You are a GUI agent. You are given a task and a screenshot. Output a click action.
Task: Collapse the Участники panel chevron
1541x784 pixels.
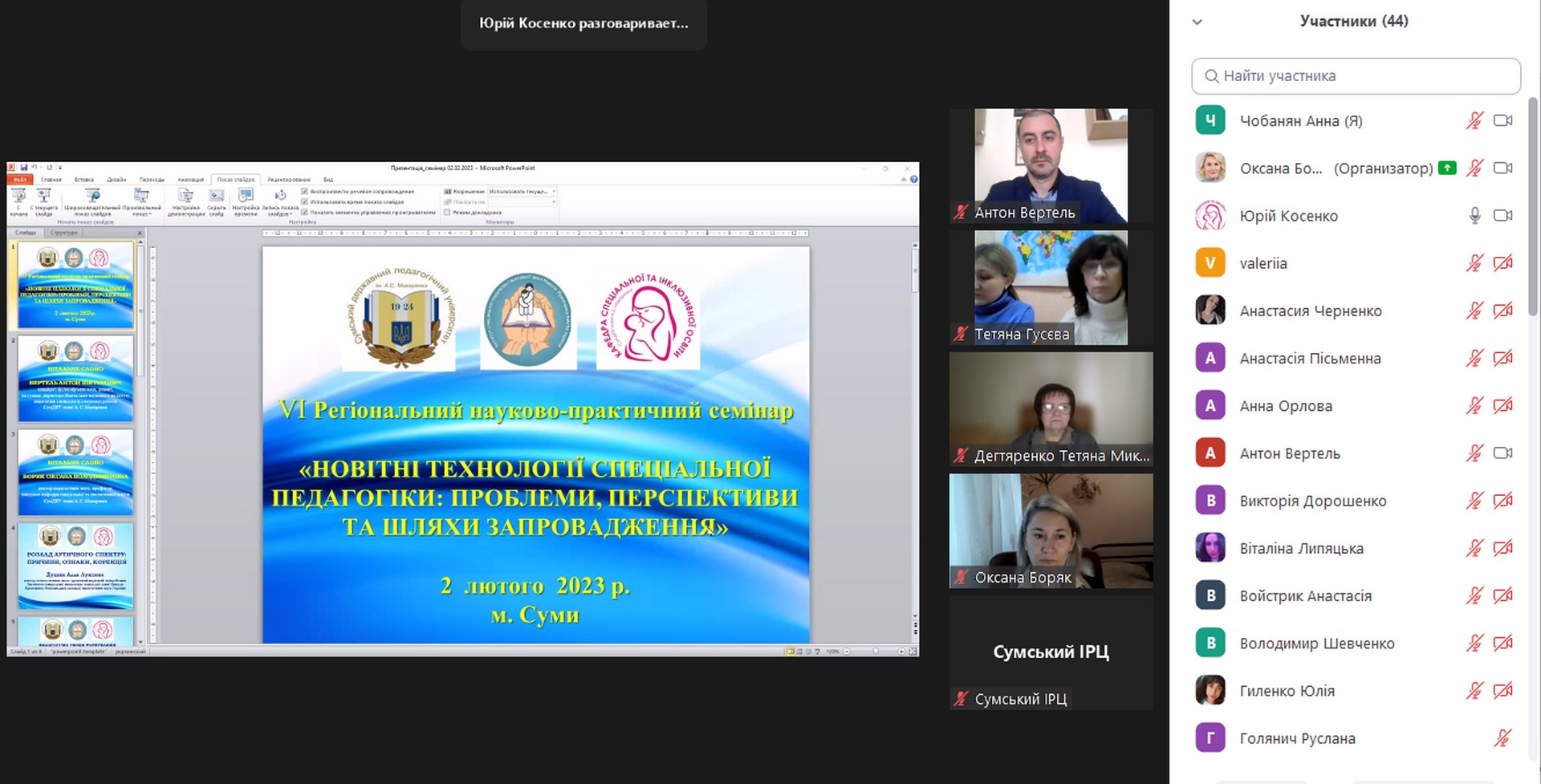(1197, 22)
